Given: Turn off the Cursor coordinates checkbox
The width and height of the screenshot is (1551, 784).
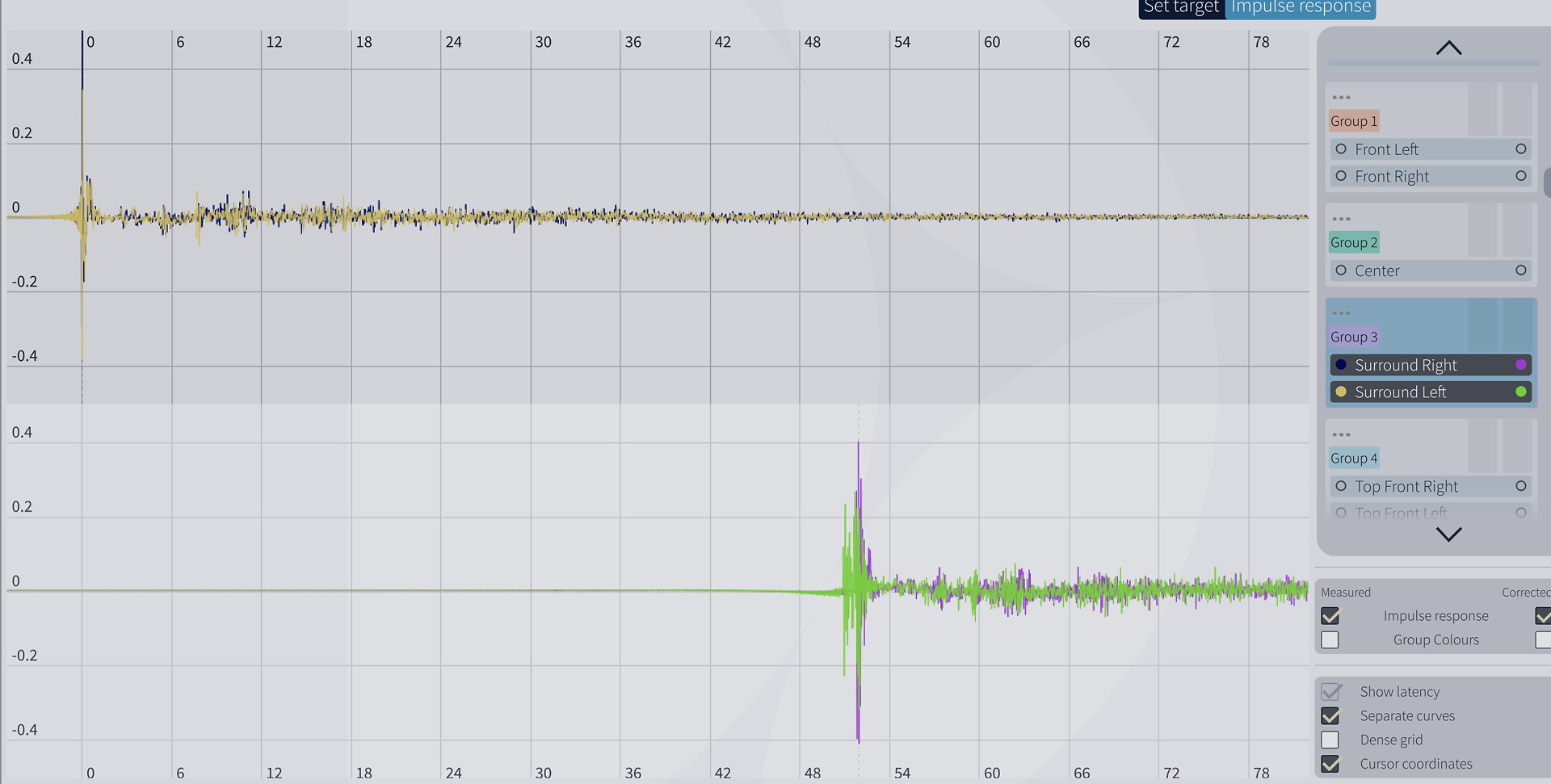Looking at the screenshot, I should point(1330,764).
